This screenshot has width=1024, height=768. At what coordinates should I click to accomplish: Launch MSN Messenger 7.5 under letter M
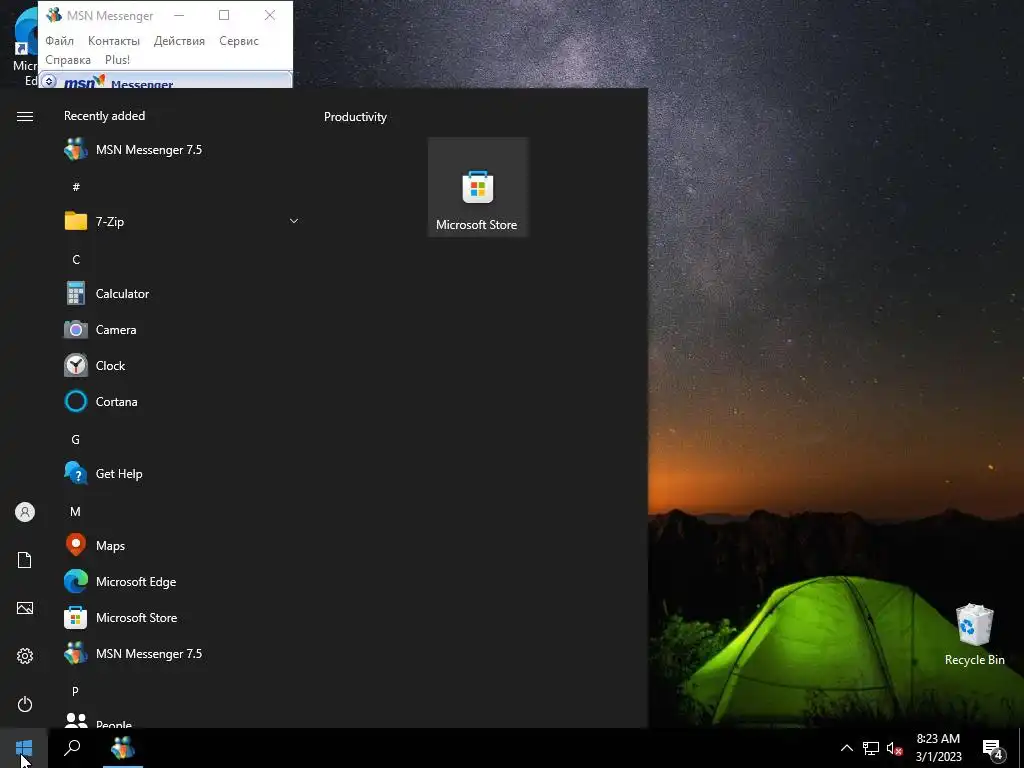(183, 653)
